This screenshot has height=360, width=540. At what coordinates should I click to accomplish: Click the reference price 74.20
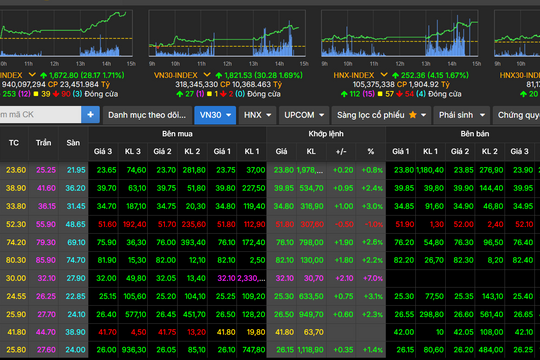[x=16, y=242]
